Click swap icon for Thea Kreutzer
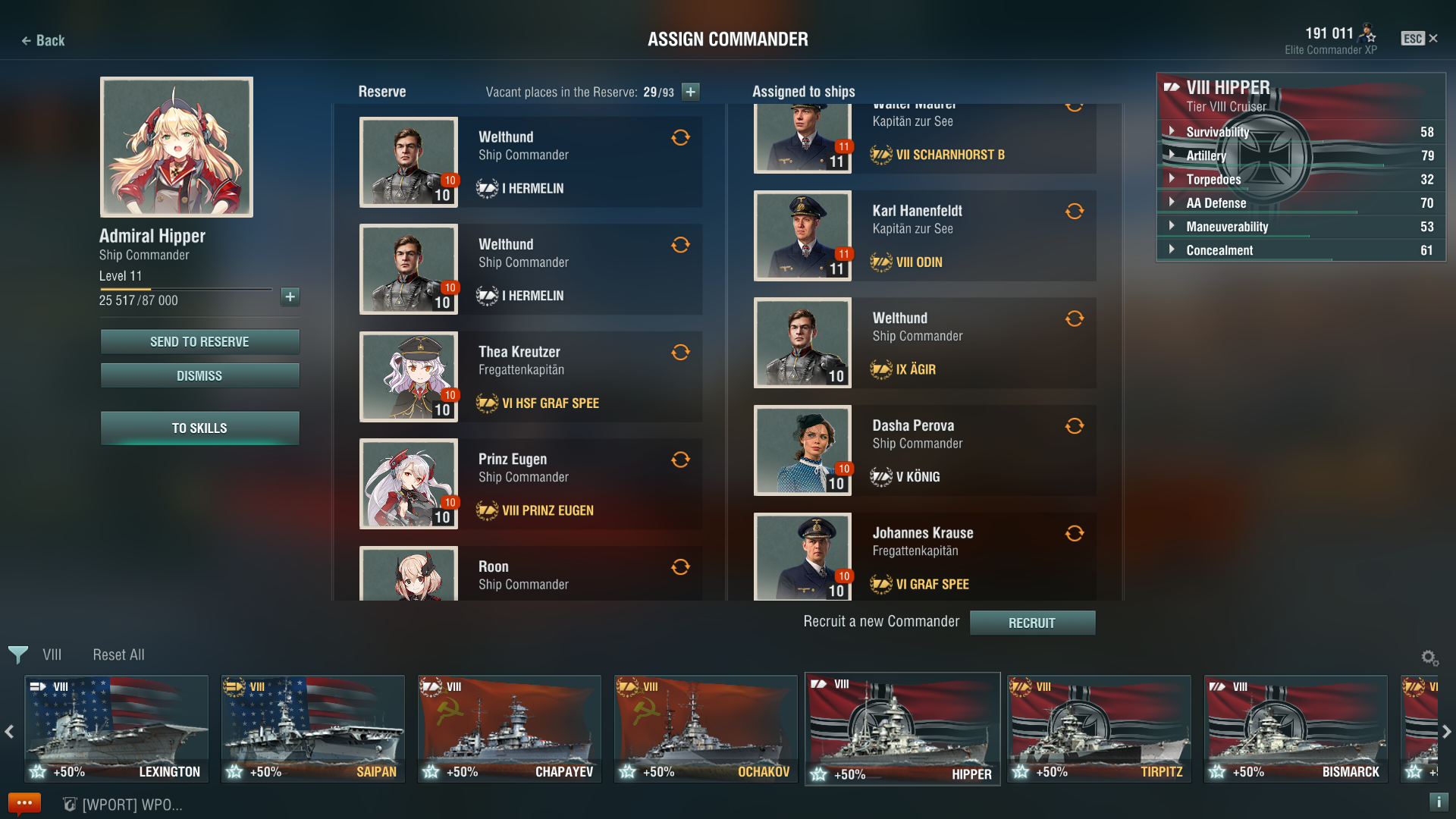1456x819 pixels. click(680, 352)
